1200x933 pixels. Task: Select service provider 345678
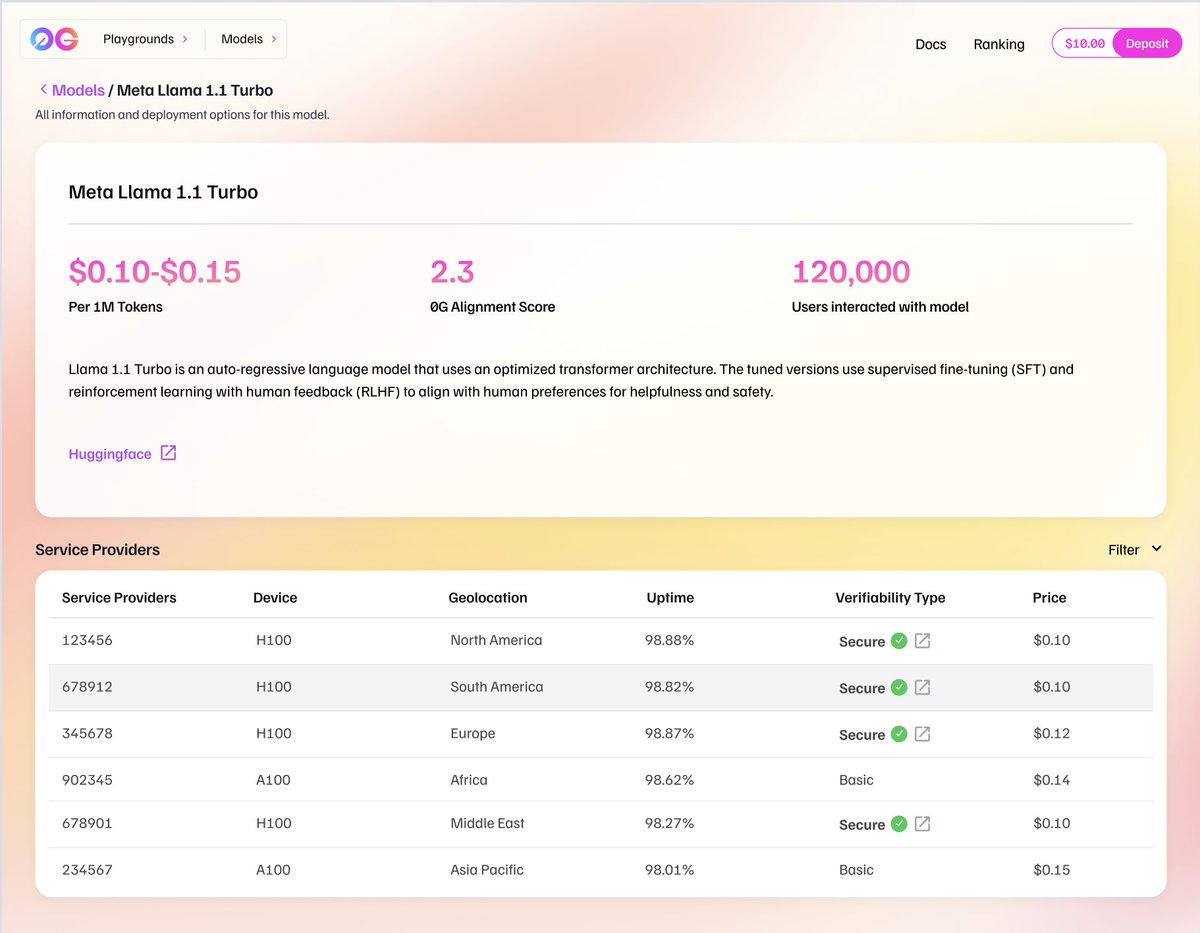click(x=87, y=733)
